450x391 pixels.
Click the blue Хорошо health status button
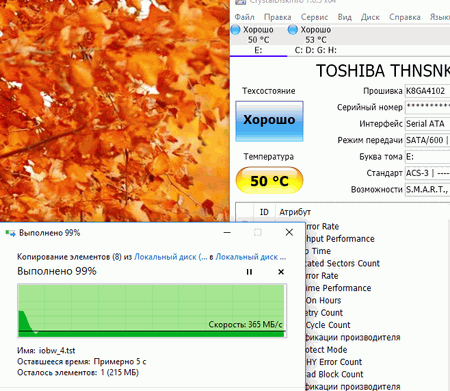click(x=269, y=121)
